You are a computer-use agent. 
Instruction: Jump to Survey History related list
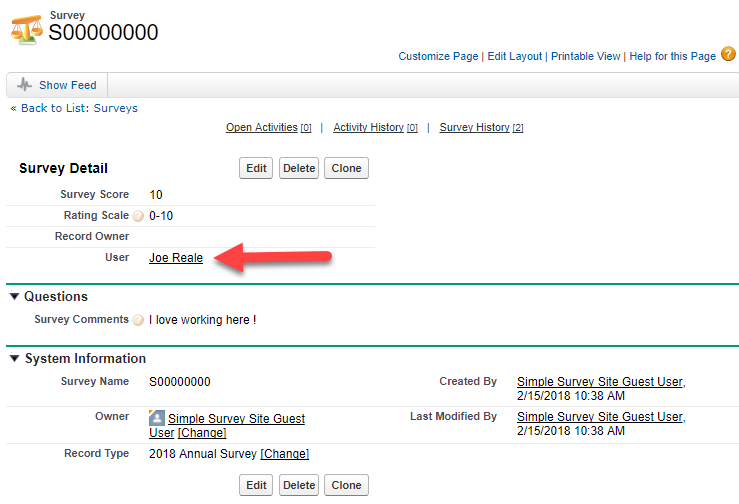[x=481, y=127]
